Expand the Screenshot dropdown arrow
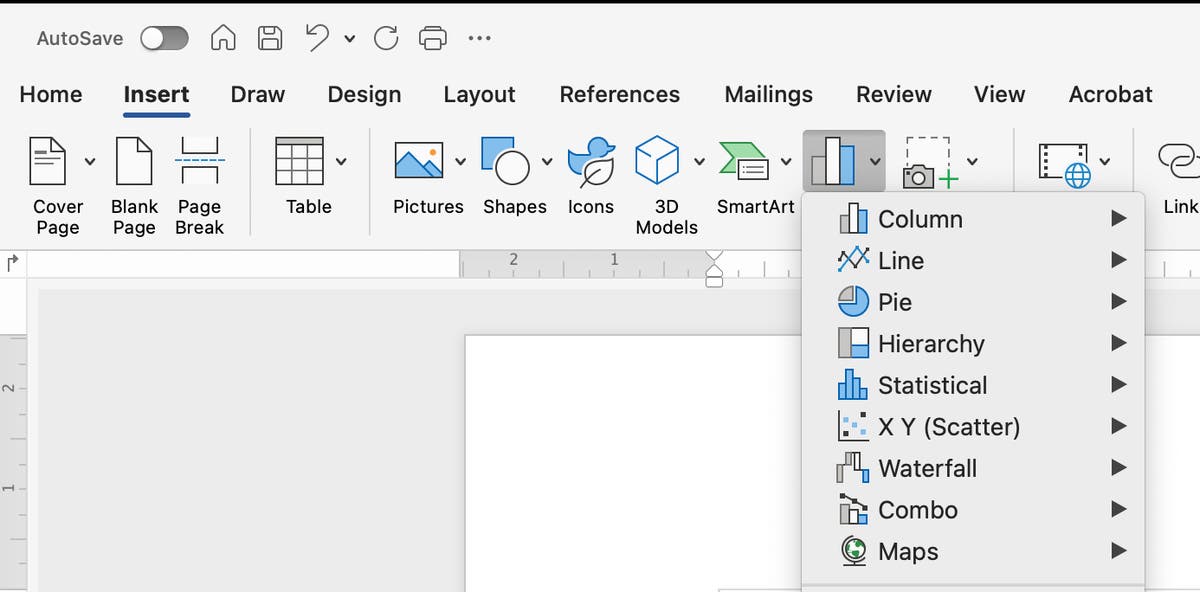The image size is (1200, 592). pyautogui.click(x=971, y=161)
